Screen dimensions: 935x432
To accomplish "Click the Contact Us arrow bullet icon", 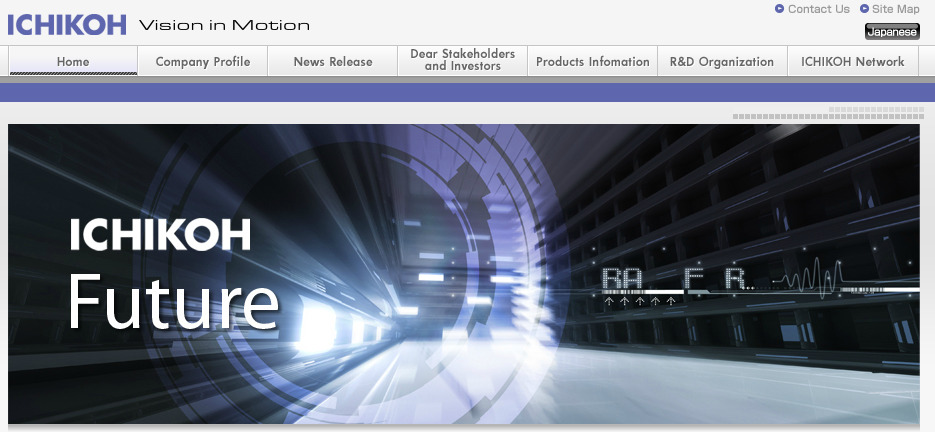I will coord(779,8).
